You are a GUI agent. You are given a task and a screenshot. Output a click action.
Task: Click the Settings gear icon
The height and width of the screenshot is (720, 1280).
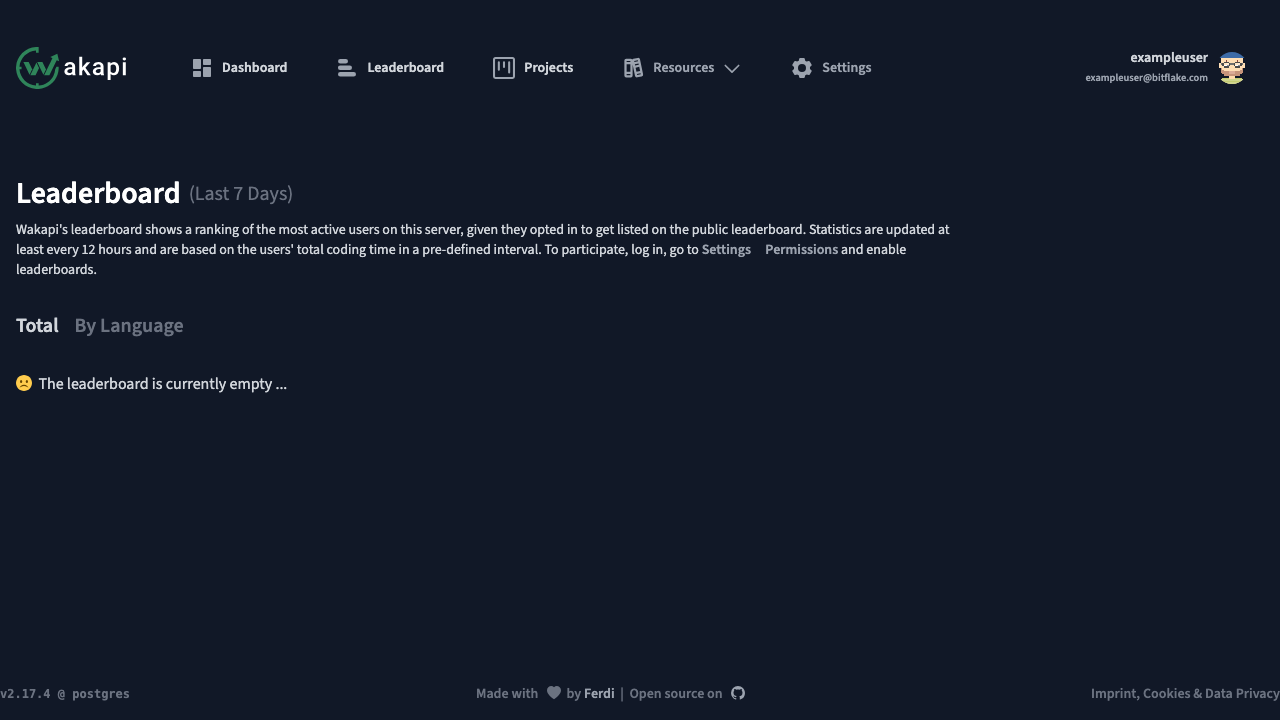[x=802, y=68]
